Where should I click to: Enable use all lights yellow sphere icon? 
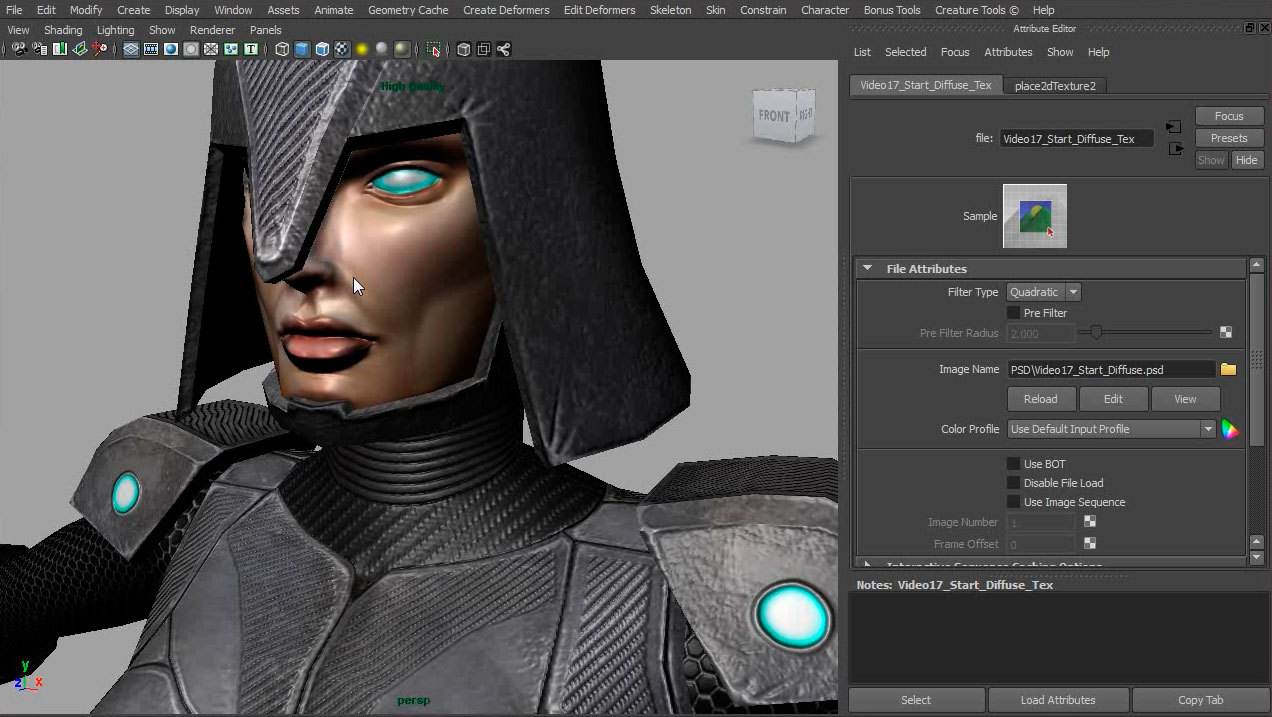pos(362,49)
